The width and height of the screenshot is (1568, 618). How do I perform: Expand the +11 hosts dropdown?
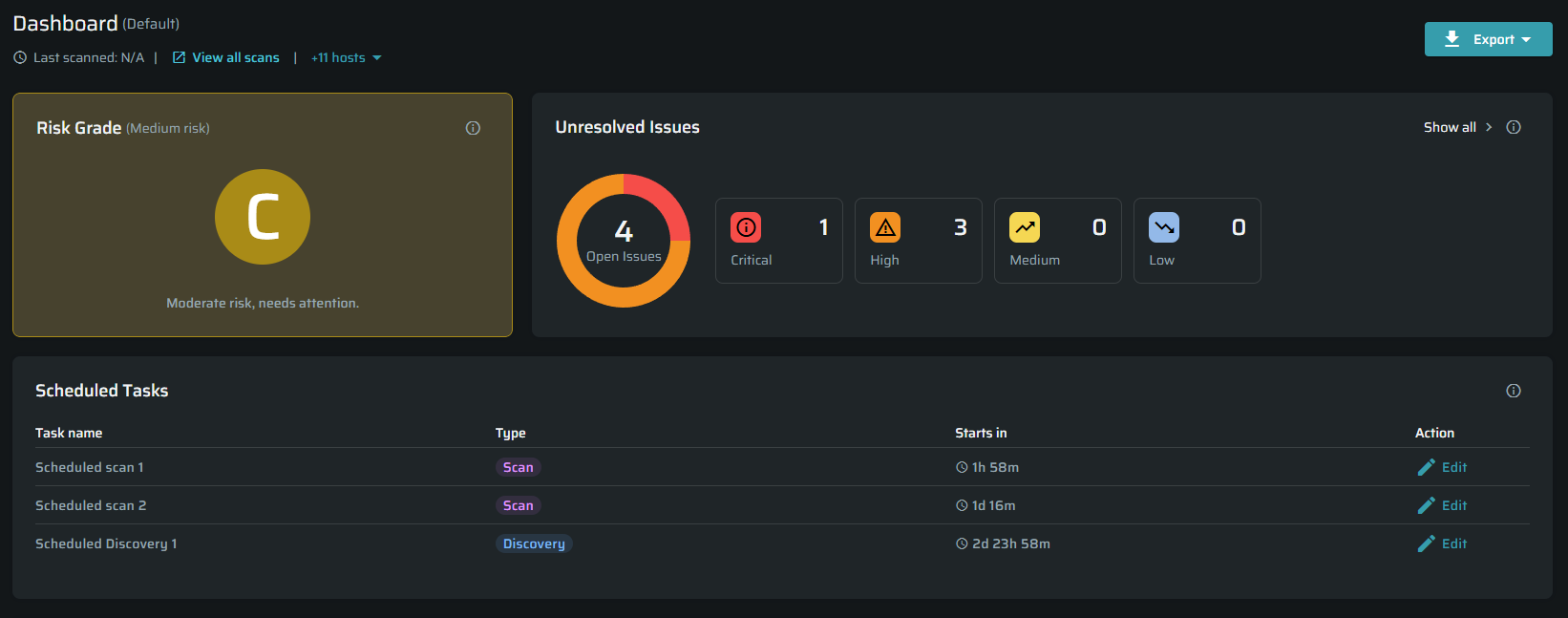click(347, 57)
